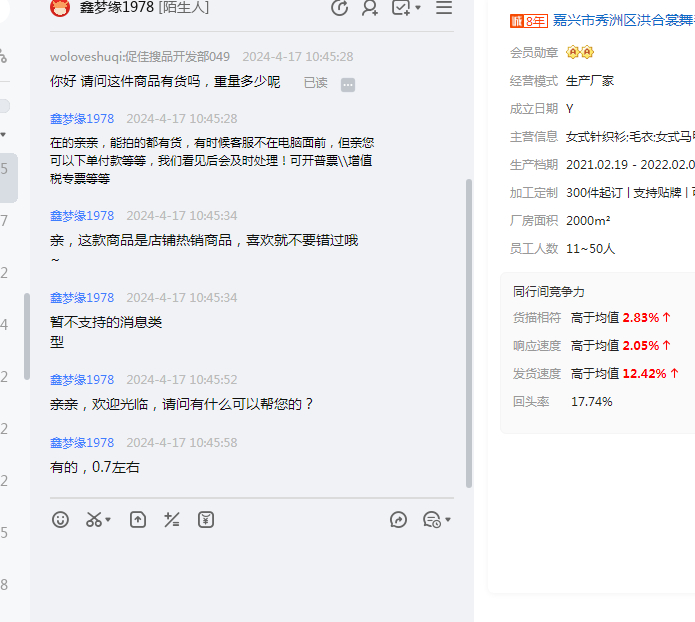Click the add contact person icon
695x622 pixels.
[x=370, y=8]
